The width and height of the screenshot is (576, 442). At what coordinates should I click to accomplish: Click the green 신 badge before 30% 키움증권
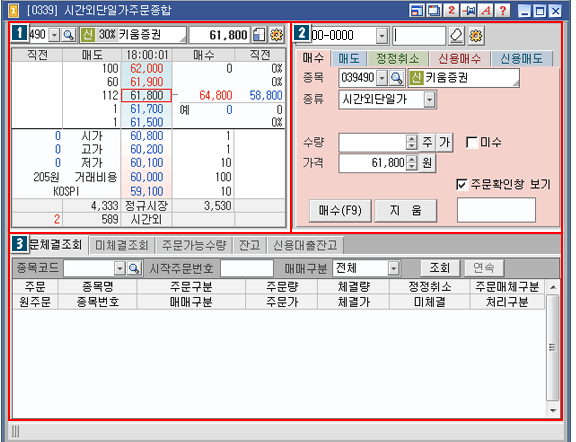point(88,35)
